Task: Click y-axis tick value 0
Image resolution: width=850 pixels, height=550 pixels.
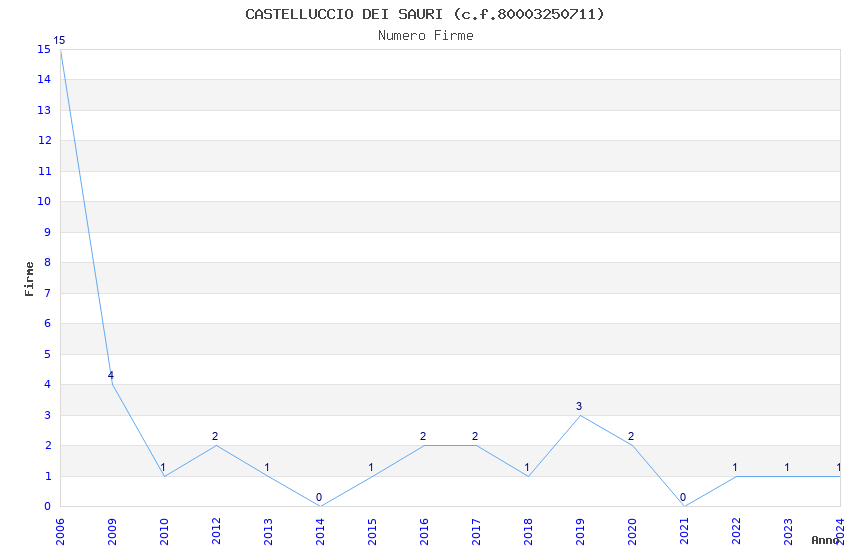Action: tap(48, 506)
